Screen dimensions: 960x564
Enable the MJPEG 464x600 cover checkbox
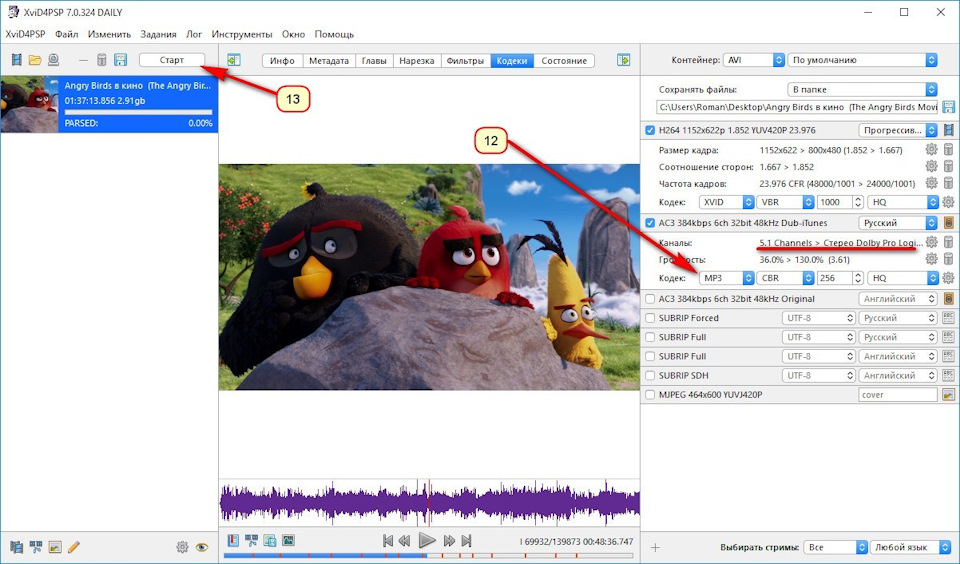coord(650,395)
